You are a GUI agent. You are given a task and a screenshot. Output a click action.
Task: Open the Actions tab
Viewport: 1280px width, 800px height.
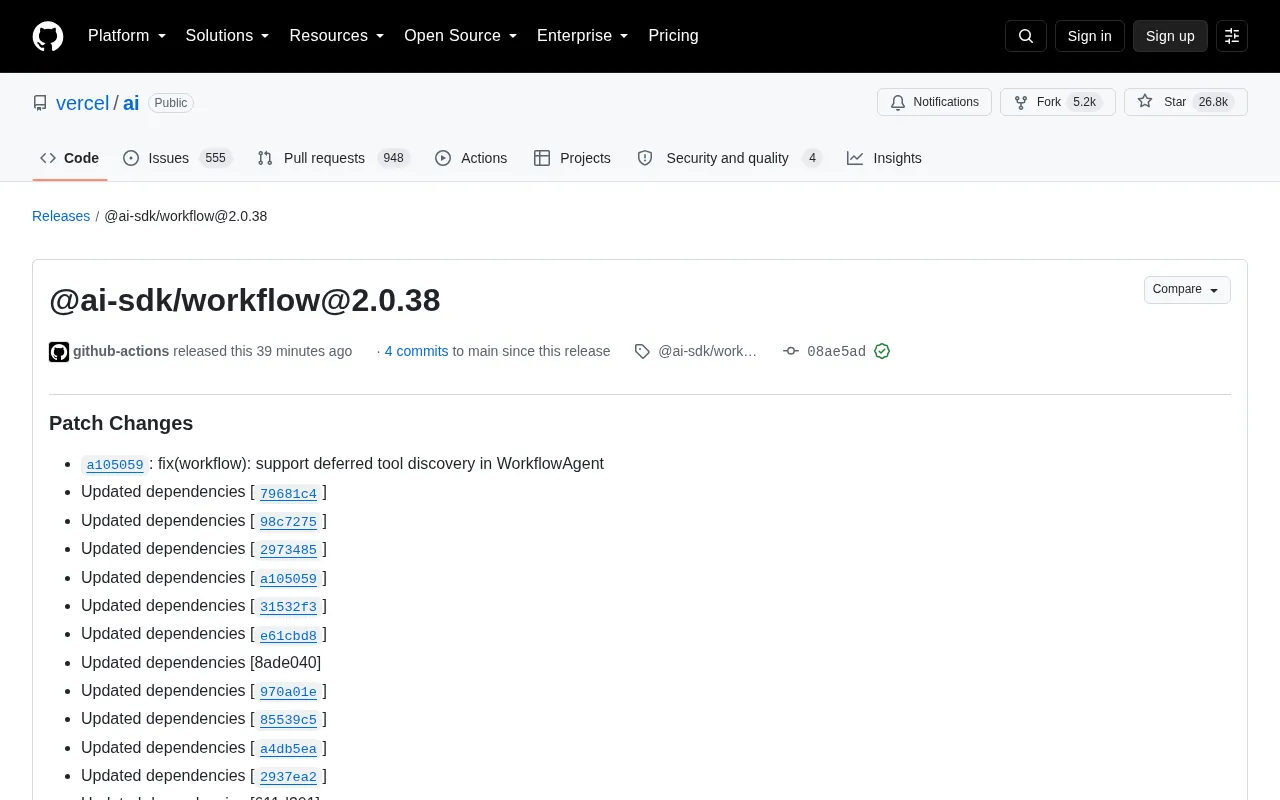(x=471, y=158)
